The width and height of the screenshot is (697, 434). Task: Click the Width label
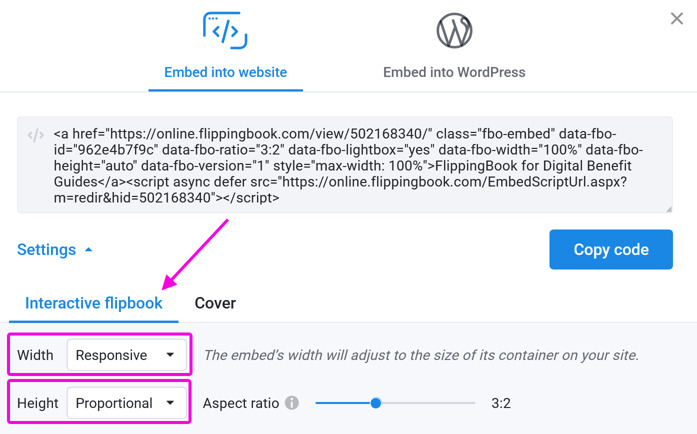point(35,355)
